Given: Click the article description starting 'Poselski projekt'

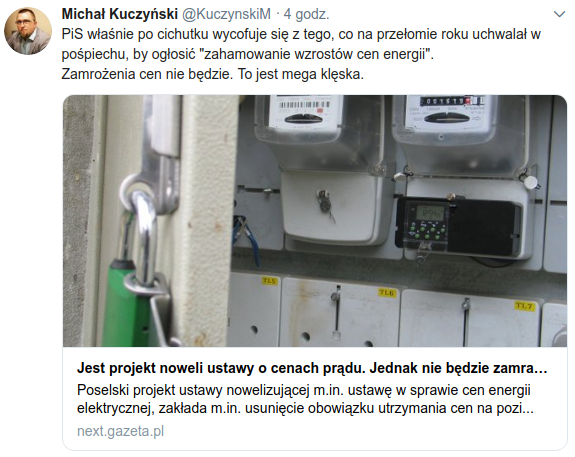Looking at the screenshot, I should 305,399.
